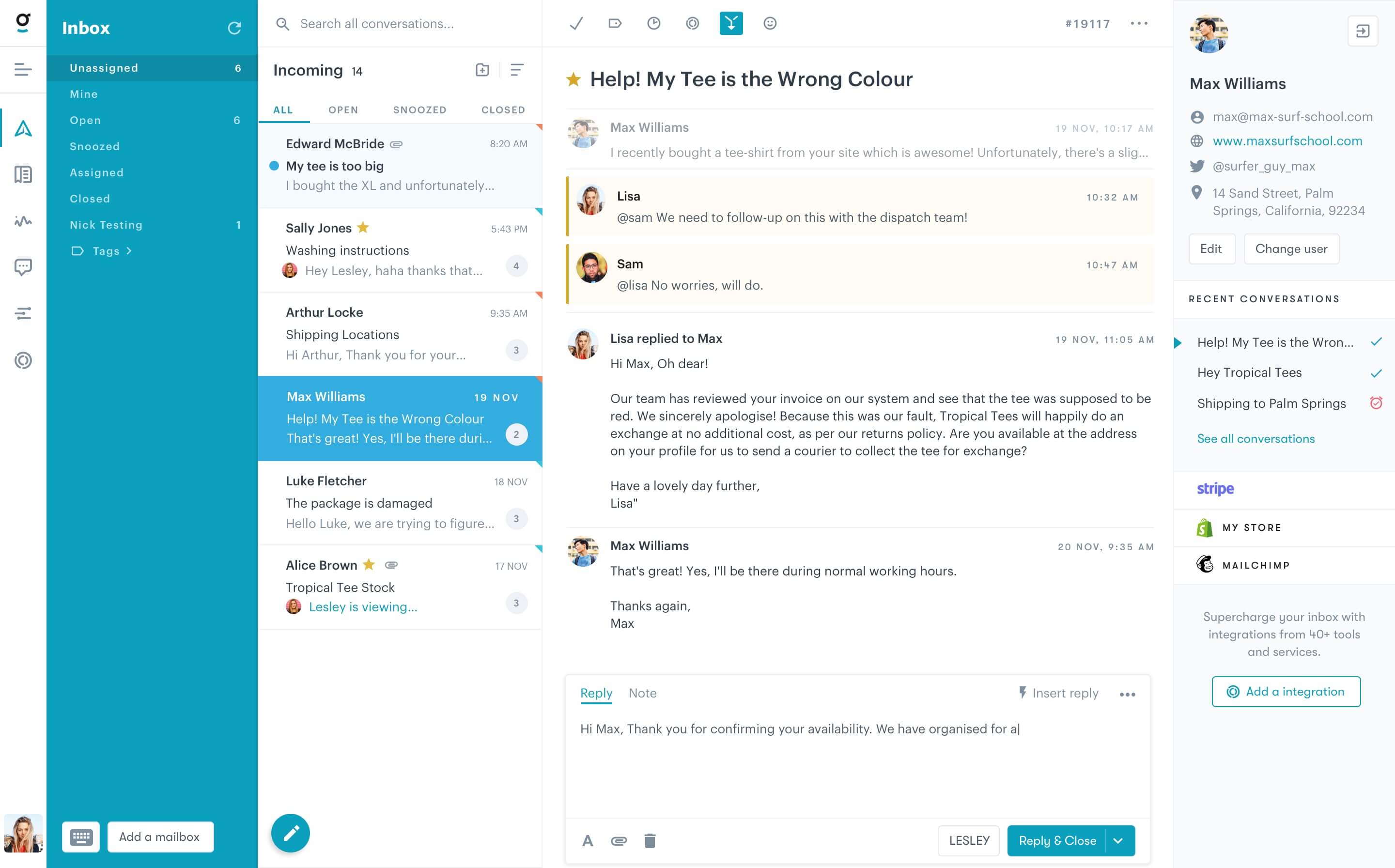The width and height of the screenshot is (1395, 868).
Task: Select the SNOOZED tab in conversations
Action: (419, 110)
